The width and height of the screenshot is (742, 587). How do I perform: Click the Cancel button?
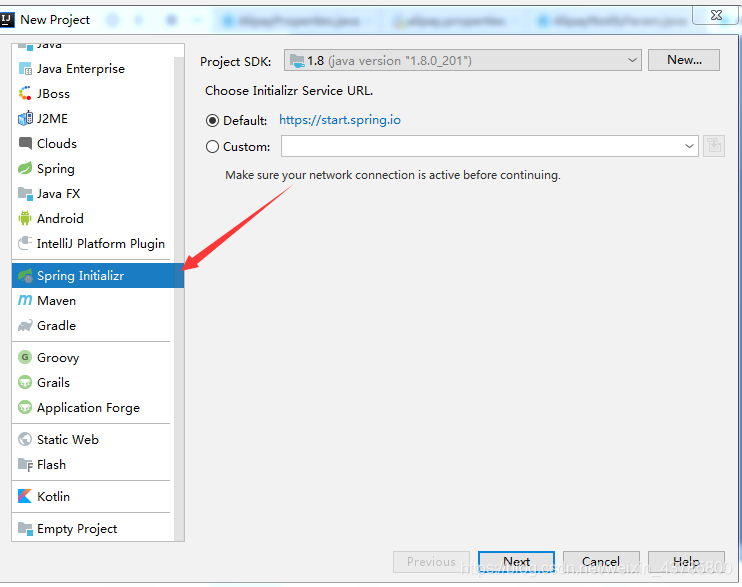tap(601, 561)
